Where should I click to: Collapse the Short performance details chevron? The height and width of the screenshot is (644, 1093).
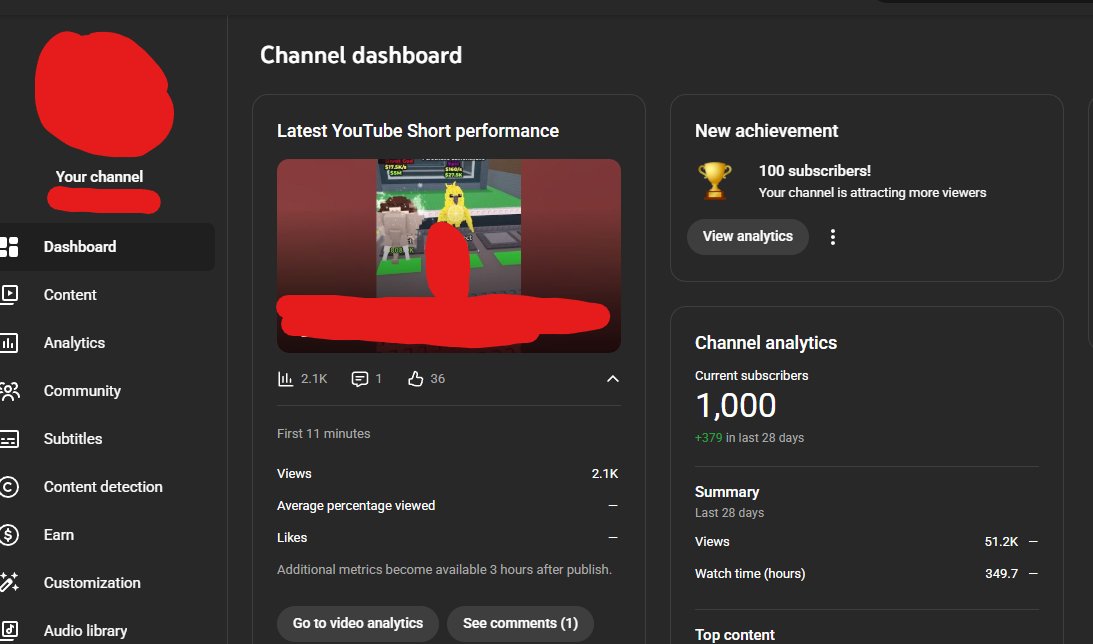click(613, 378)
